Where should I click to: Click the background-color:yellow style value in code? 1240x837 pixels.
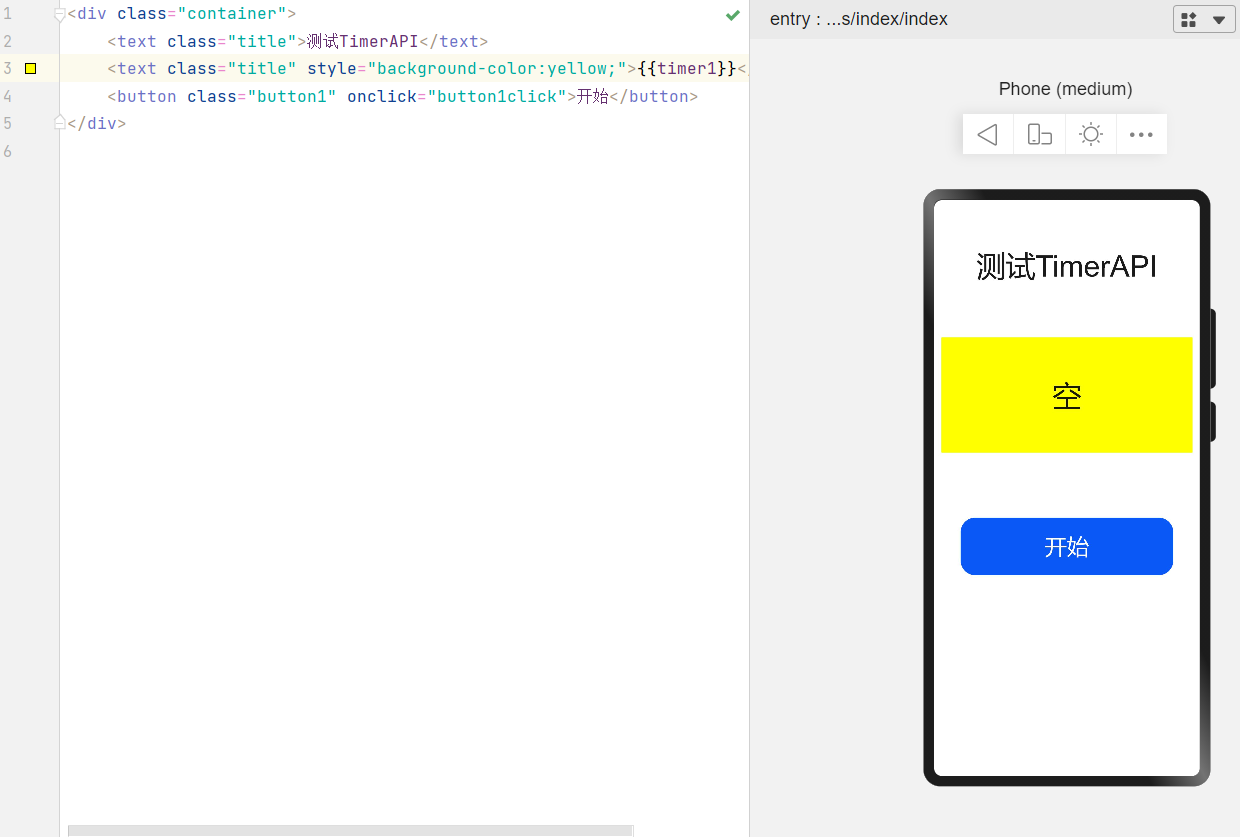point(498,69)
